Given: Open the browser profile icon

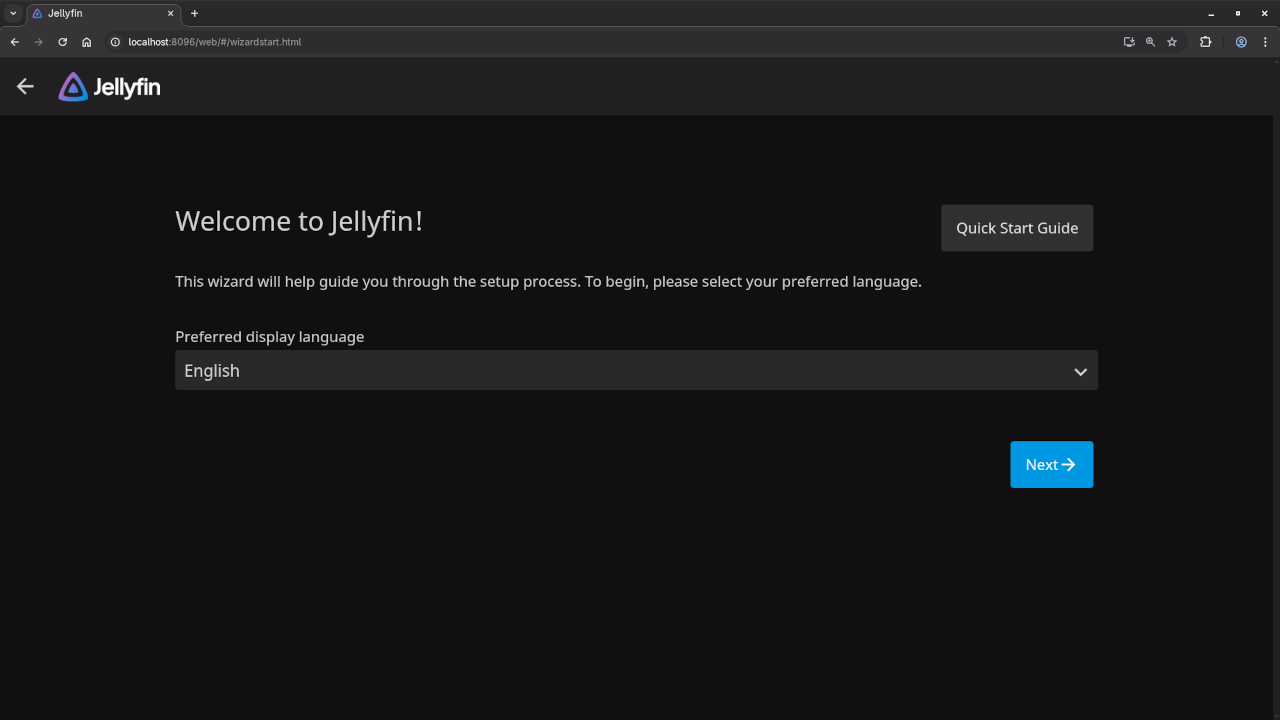Looking at the screenshot, I should point(1241,42).
